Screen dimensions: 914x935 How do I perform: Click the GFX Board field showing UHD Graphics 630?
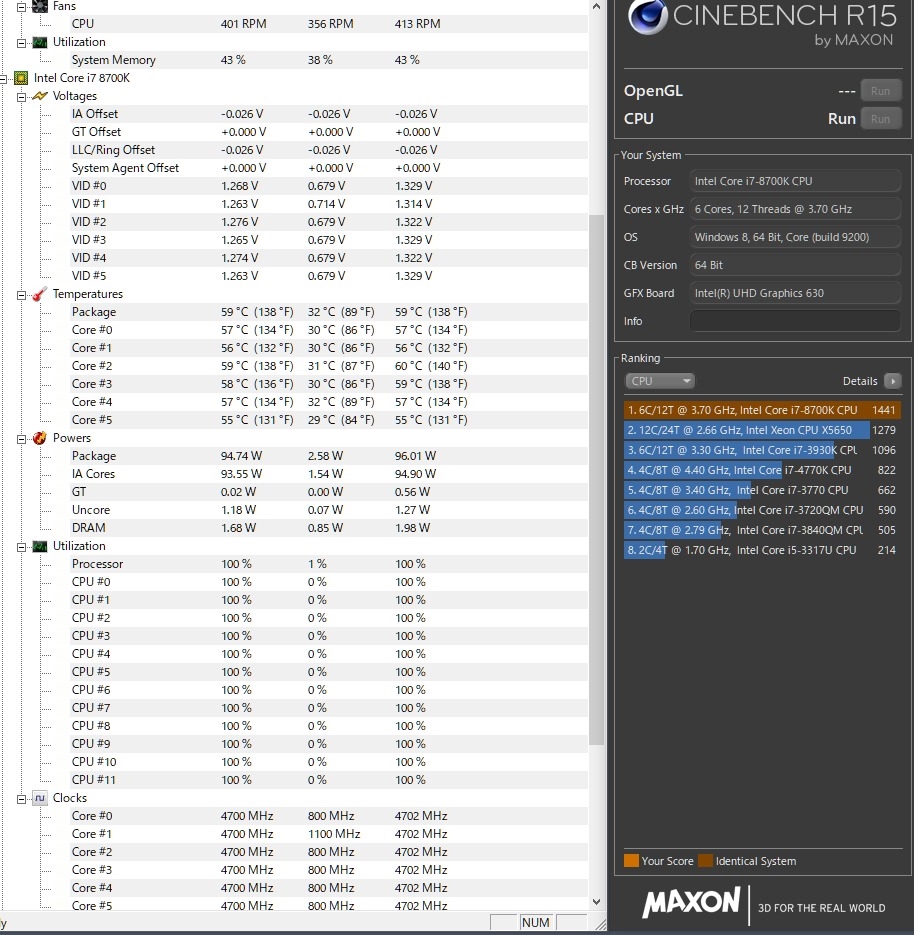pos(795,293)
